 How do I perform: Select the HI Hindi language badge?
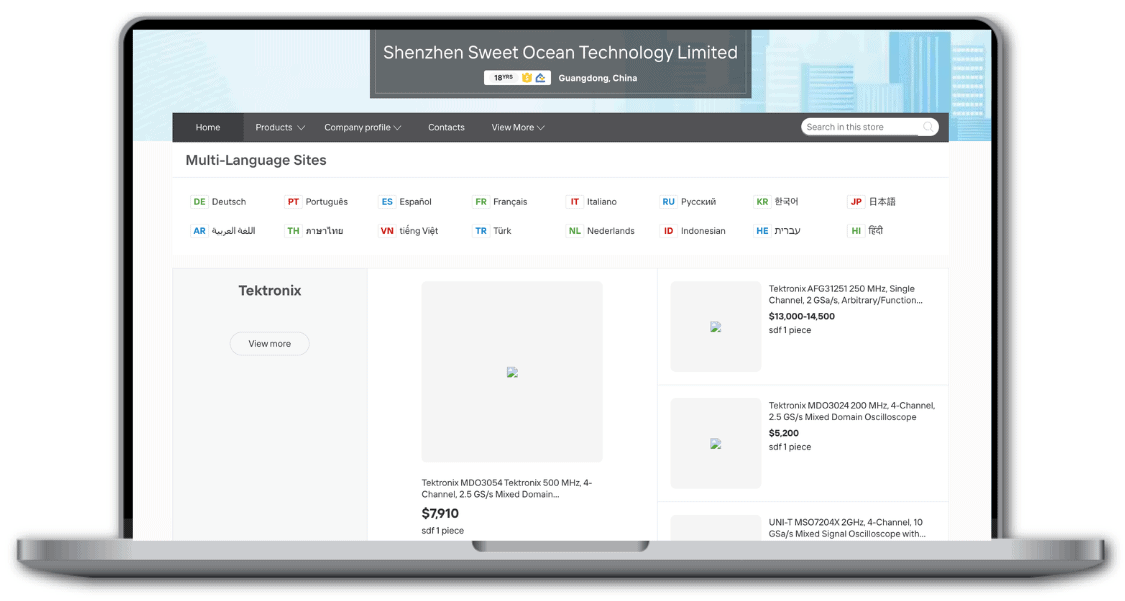tap(856, 231)
